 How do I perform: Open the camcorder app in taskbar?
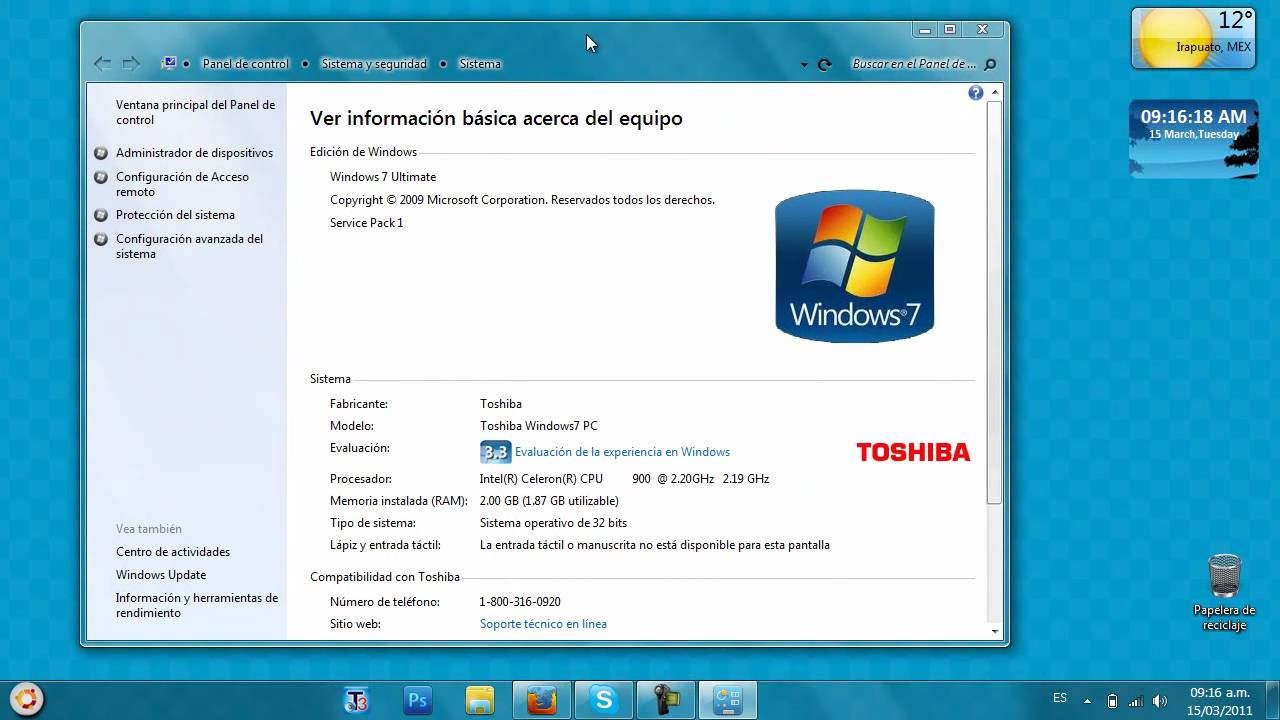[x=666, y=700]
